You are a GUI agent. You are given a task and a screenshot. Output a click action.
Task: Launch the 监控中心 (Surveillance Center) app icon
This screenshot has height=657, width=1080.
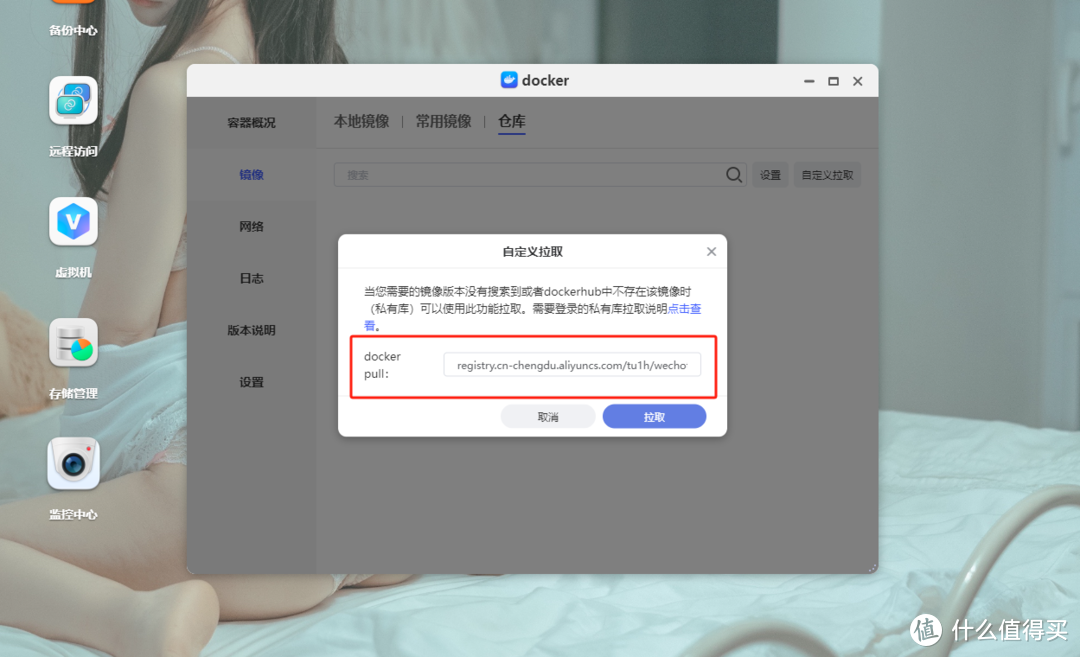(72, 463)
